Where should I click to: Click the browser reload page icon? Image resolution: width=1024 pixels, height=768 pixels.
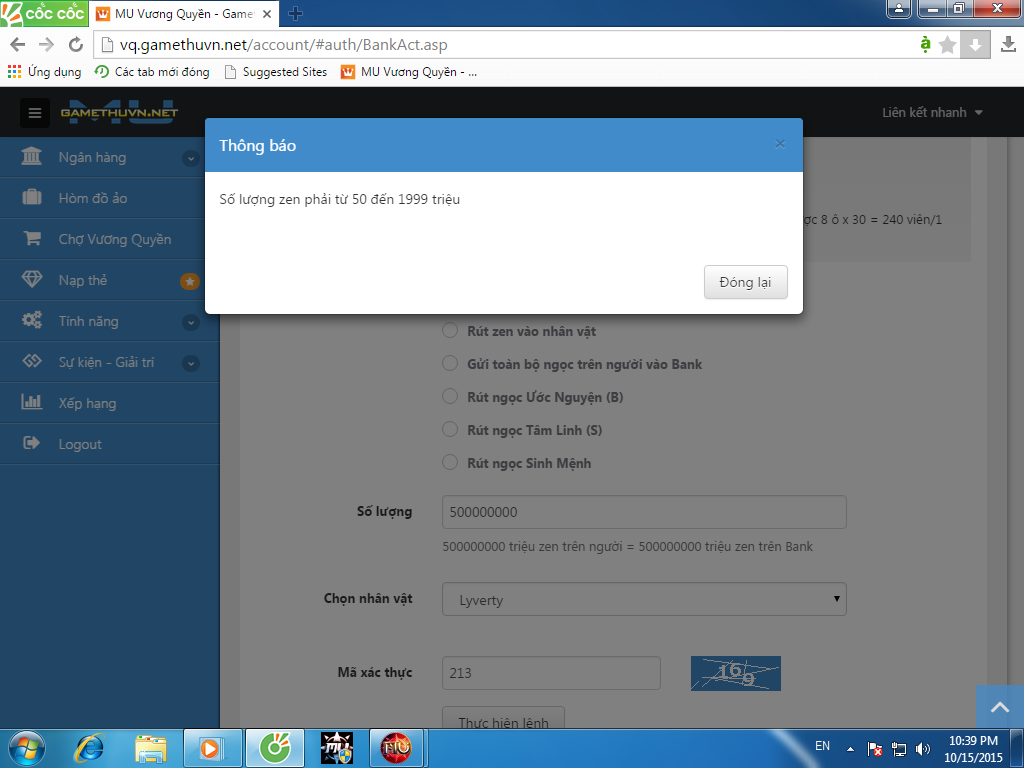click(x=76, y=45)
